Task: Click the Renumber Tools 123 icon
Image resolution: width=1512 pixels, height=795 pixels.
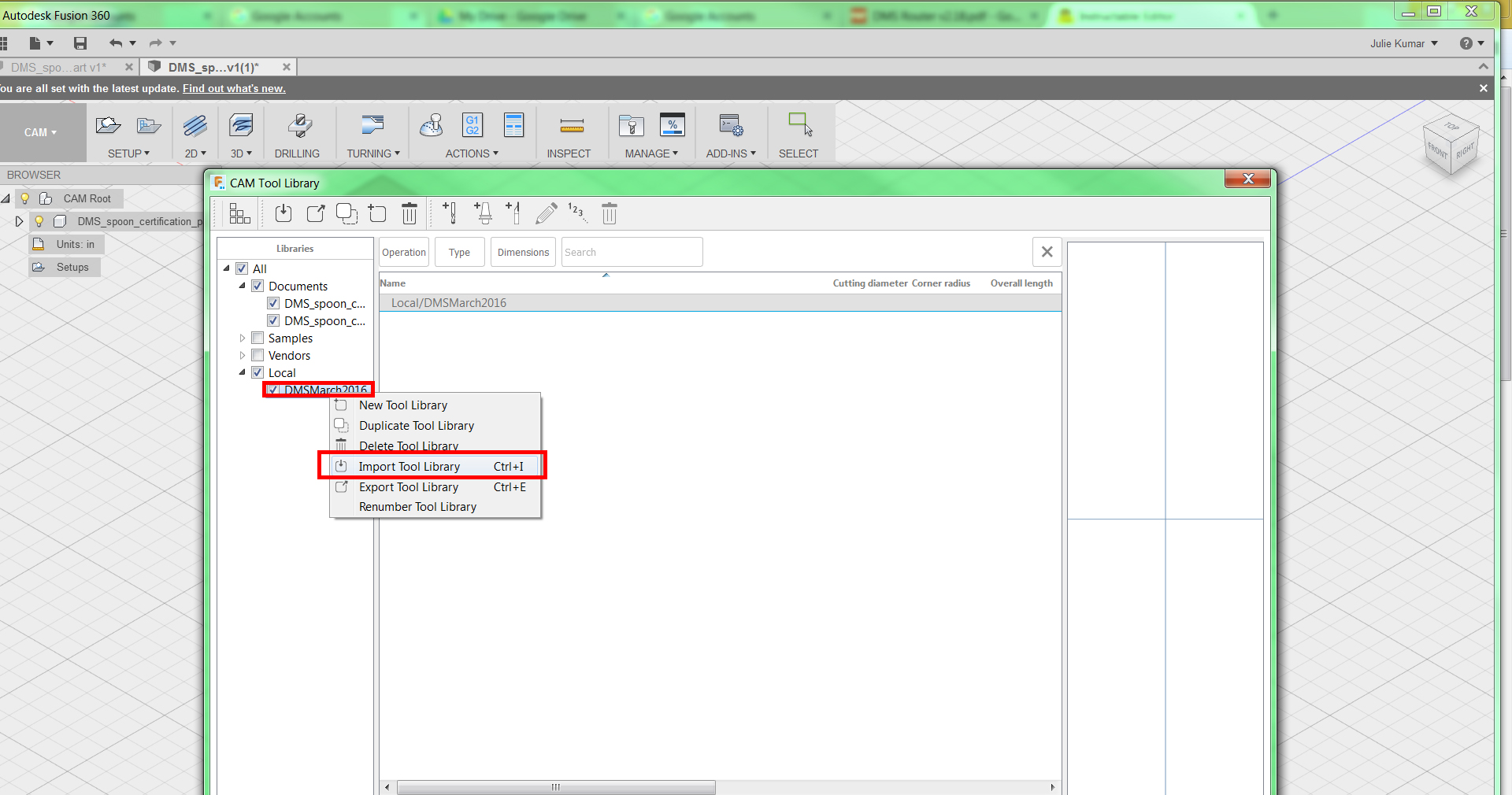Action: tap(577, 213)
